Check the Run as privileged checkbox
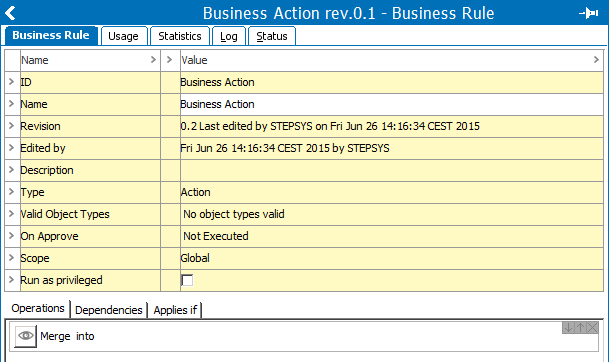The height and width of the screenshot is (362, 609). point(187,280)
